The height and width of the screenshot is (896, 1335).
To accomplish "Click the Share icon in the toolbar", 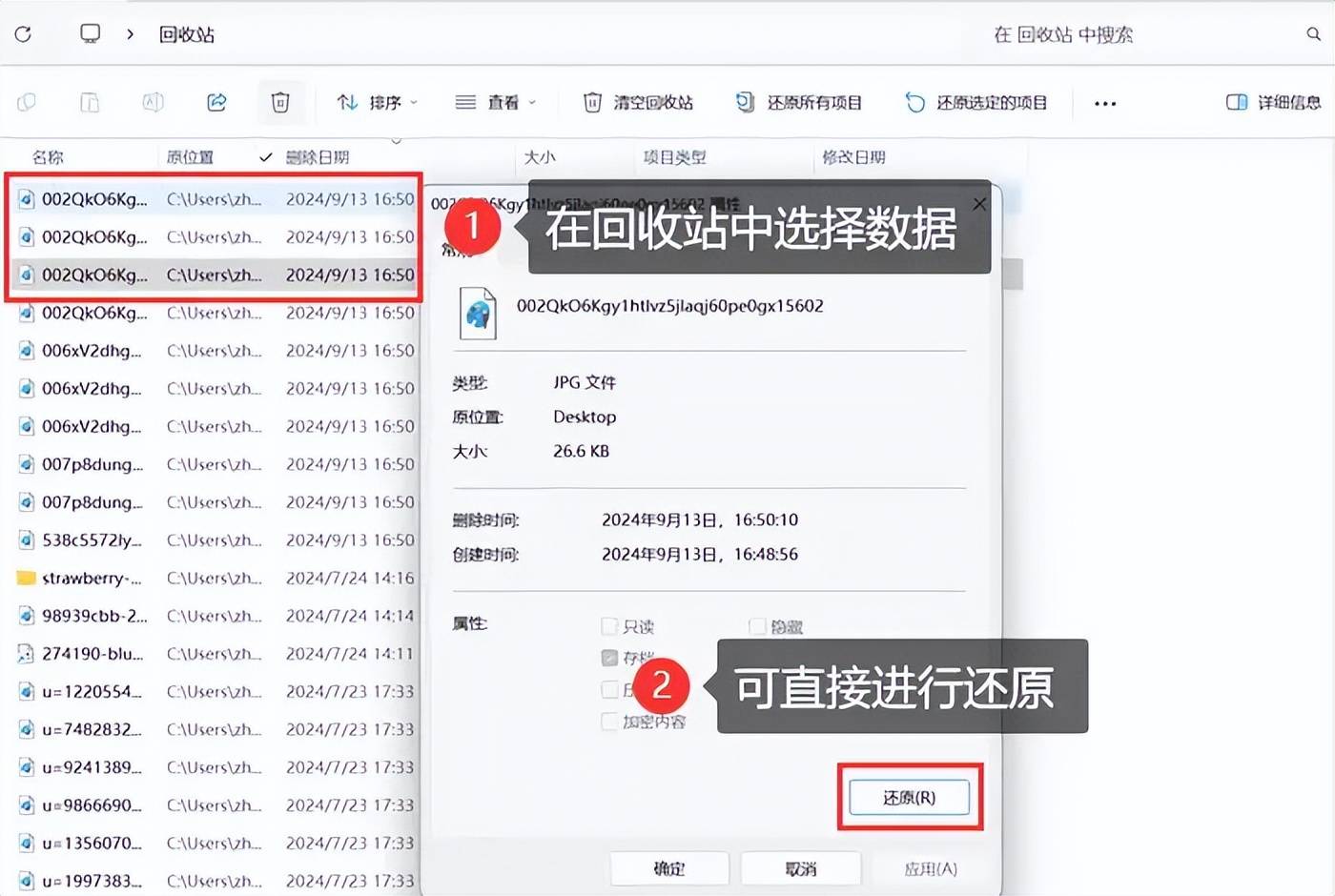I will 217,102.
